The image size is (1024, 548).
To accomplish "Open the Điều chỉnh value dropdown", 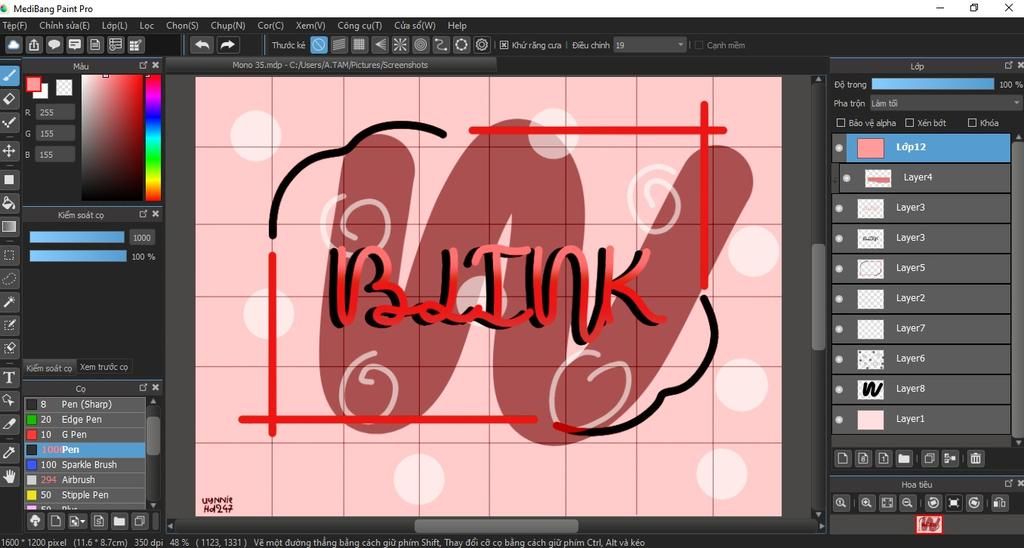I will click(x=650, y=45).
